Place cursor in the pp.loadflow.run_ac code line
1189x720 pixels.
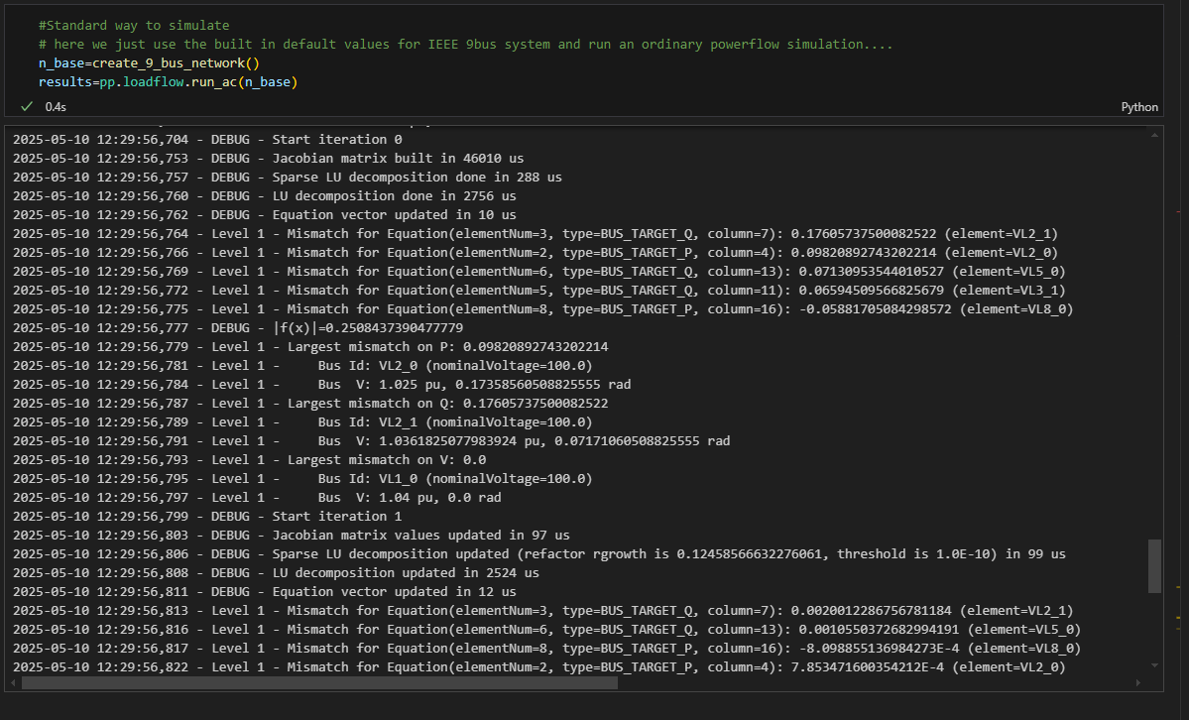pyautogui.click(x=168, y=82)
